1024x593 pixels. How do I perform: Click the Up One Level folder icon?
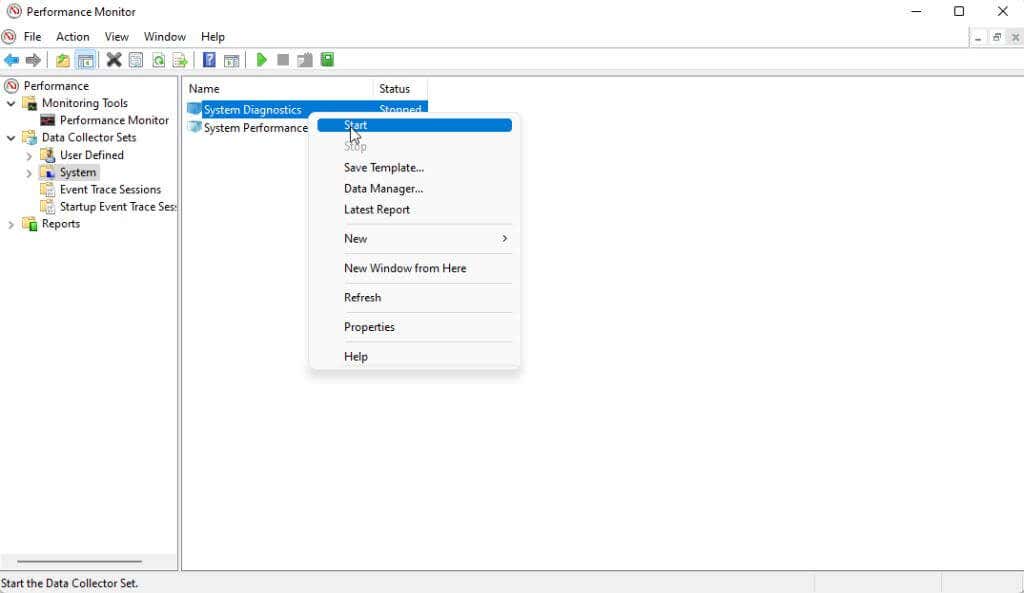(x=63, y=60)
